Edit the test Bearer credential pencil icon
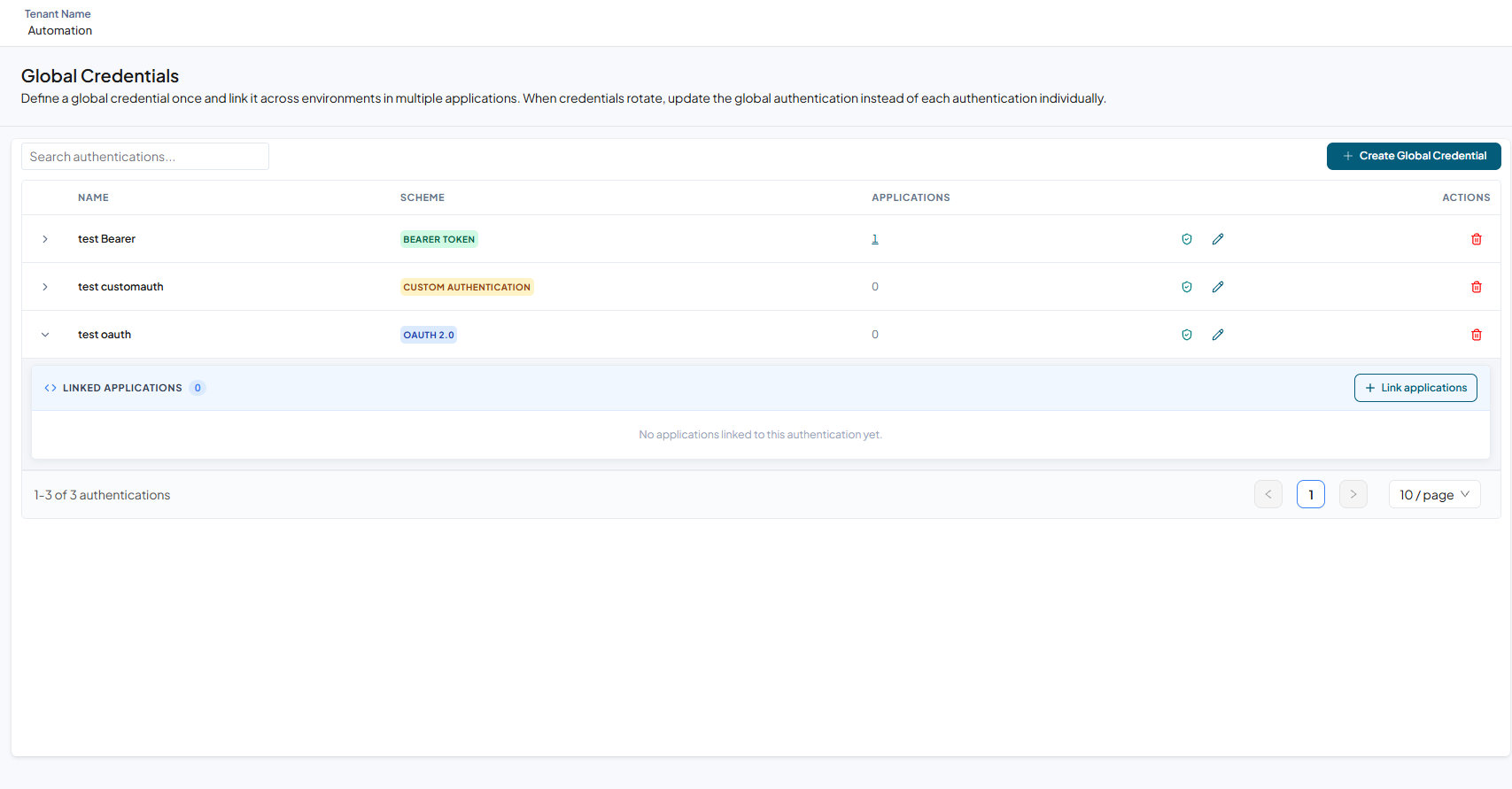 (x=1218, y=239)
